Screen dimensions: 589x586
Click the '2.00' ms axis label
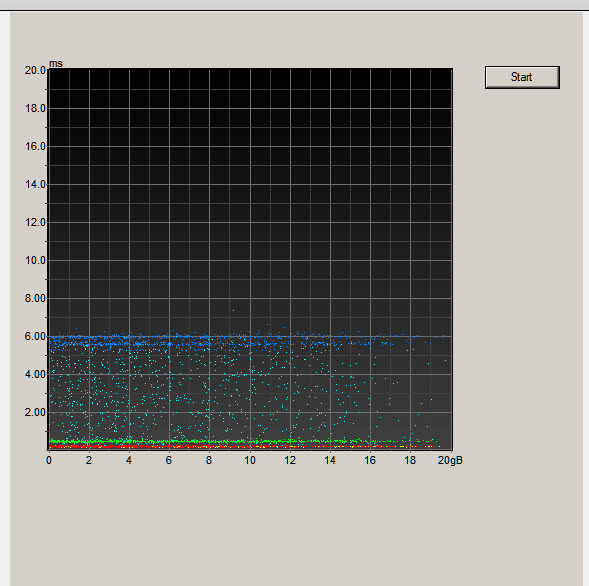(x=35, y=412)
